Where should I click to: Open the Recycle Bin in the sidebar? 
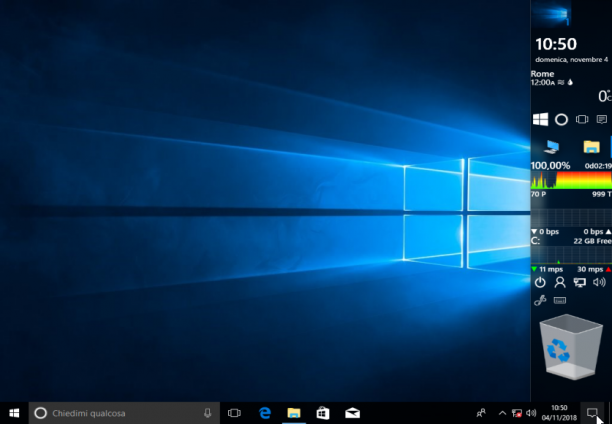(571, 347)
